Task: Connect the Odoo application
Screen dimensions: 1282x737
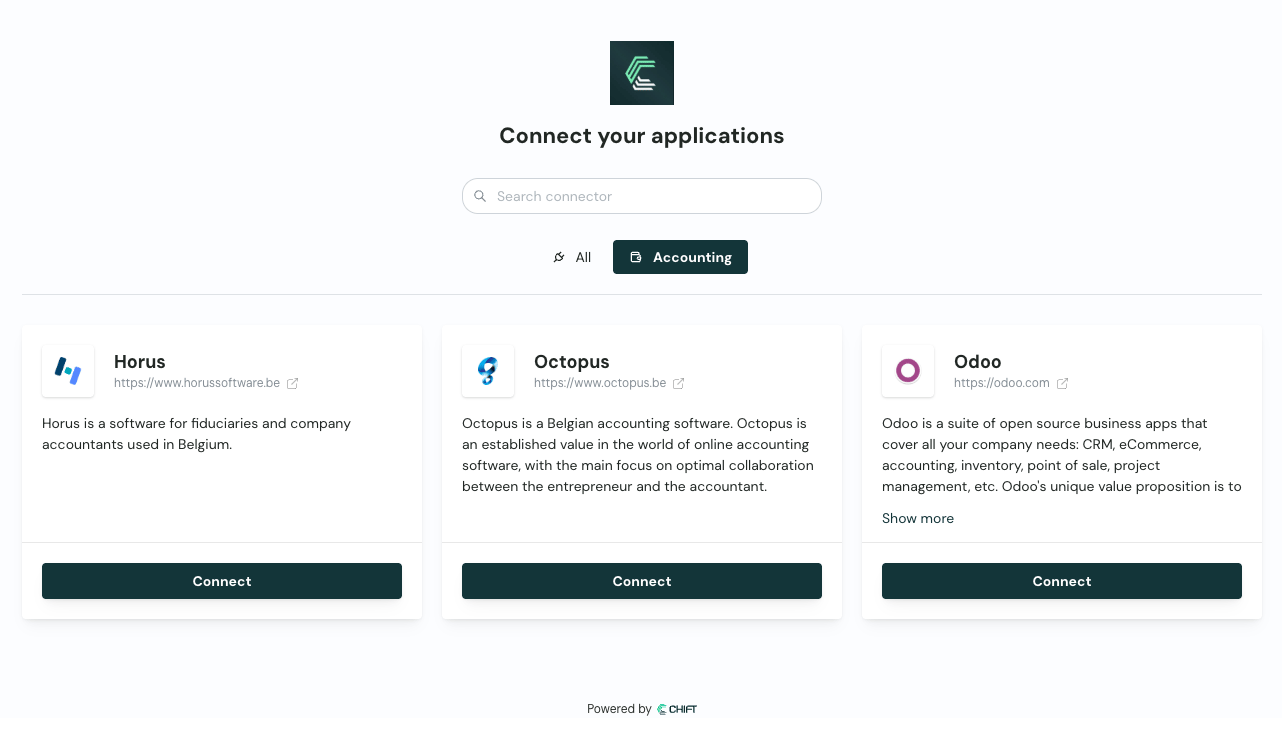Action: pyautogui.click(x=1062, y=581)
